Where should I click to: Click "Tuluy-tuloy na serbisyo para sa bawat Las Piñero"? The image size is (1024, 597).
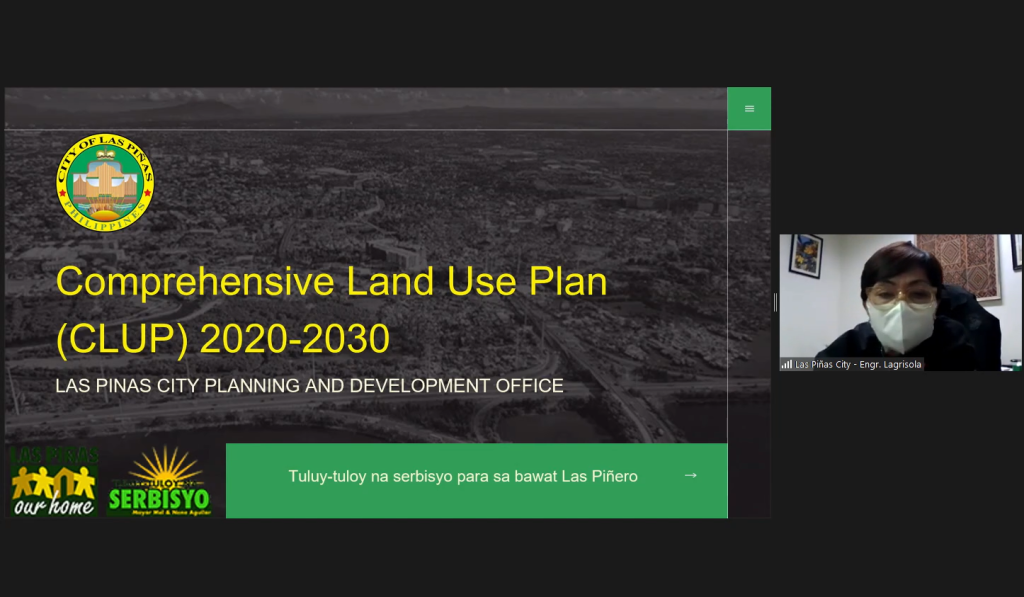(463, 476)
